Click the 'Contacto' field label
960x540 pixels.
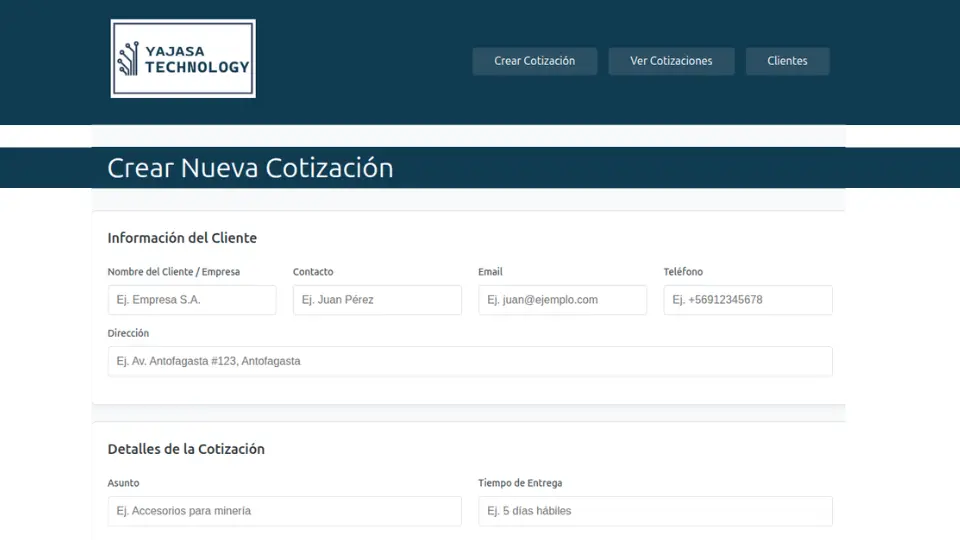[313, 272]
